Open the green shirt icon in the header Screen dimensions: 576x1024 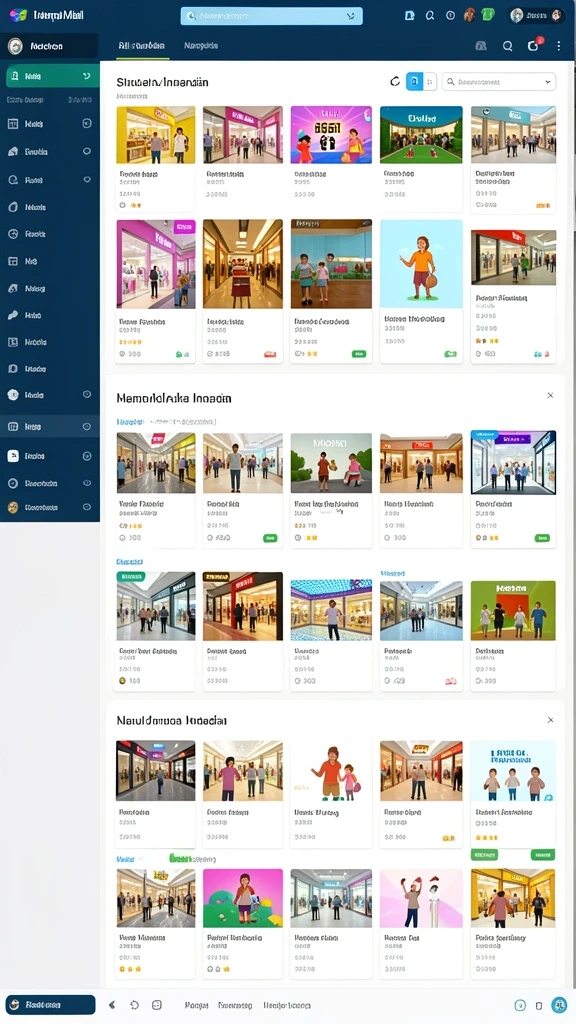[x=488, y=15]
